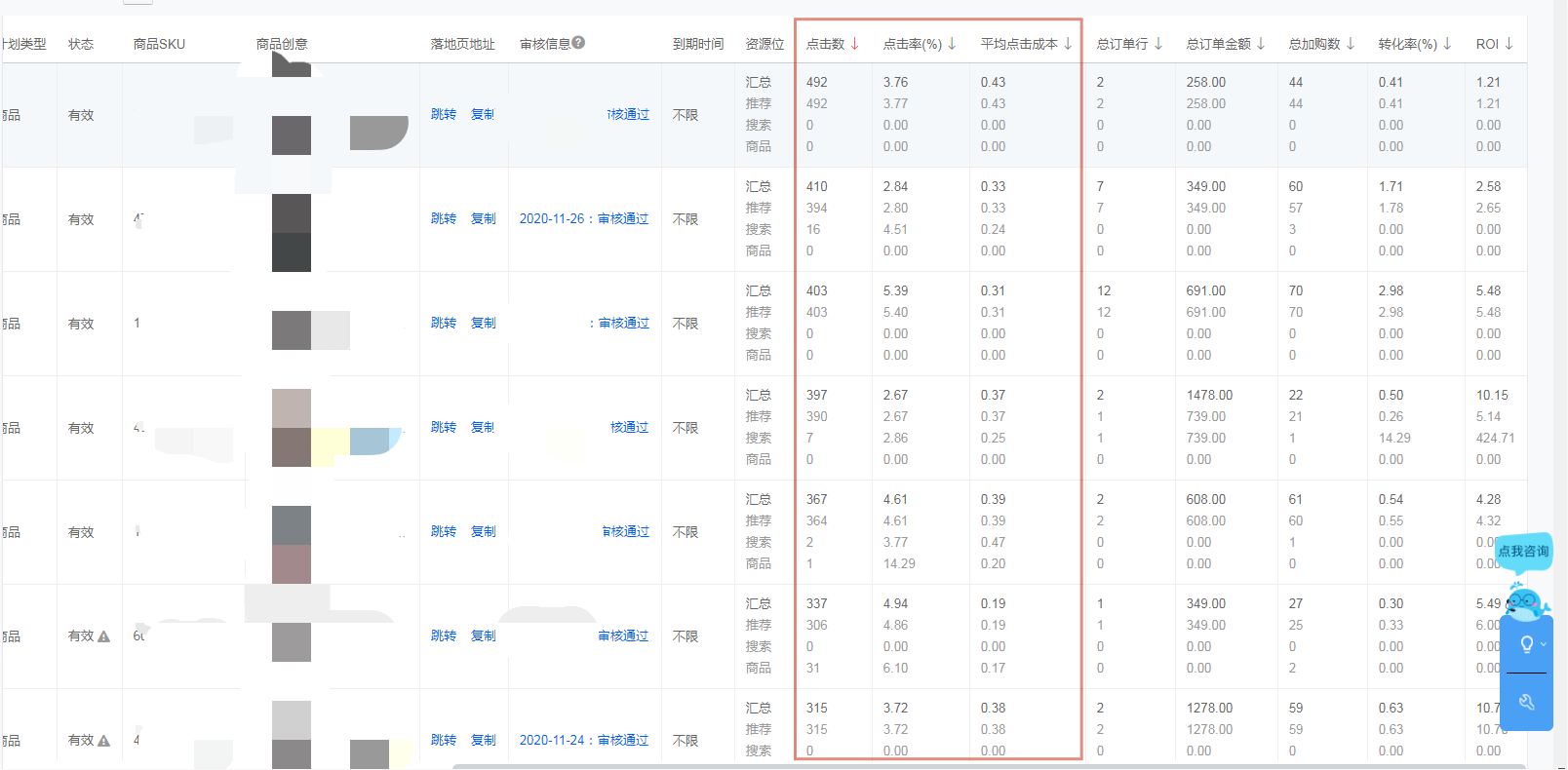Open the creative thumbnail in the 367-clicks row

tap(292, 544)
